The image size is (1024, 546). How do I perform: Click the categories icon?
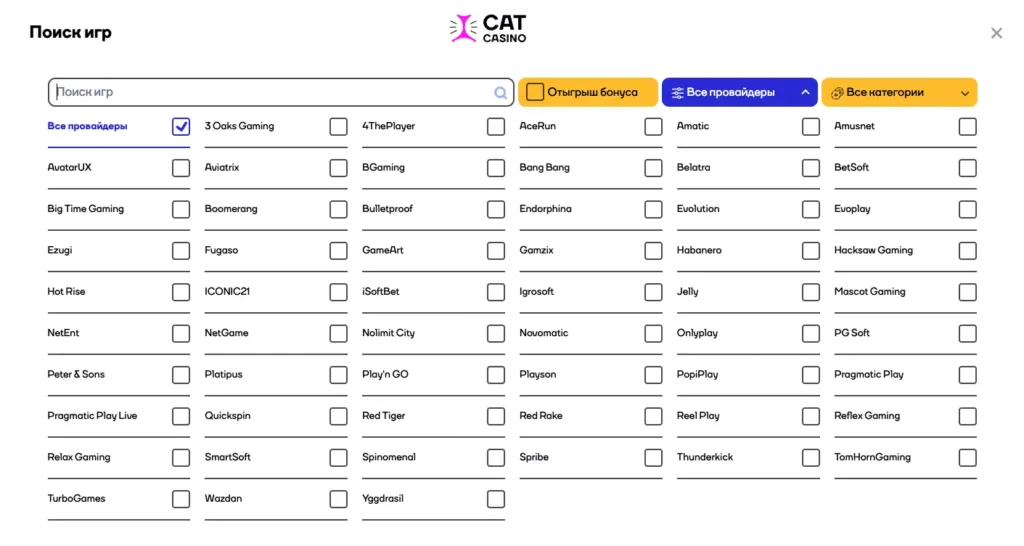pyautogui.click(x=837, y=93)
